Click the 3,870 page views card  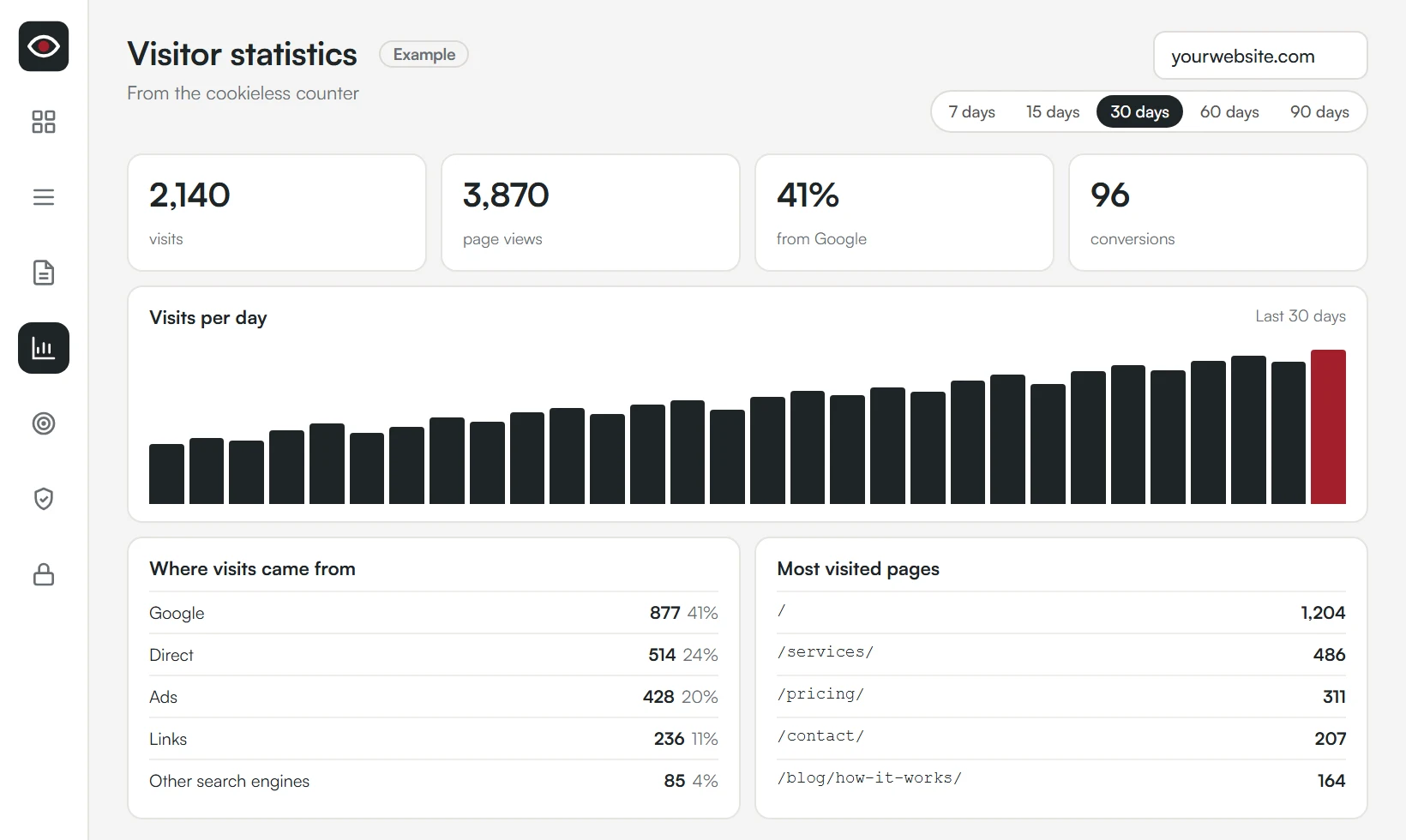point(591,213)
